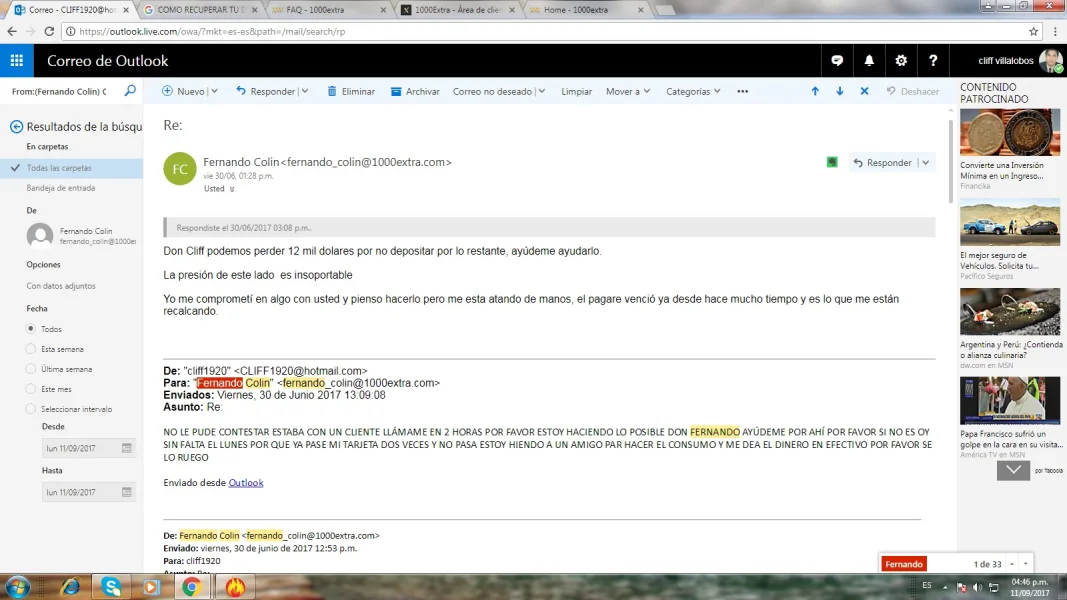Image resolution: width=1067 pixels, height=600 pixels.
Task: Click the Nuevo button
Action: 183,91
